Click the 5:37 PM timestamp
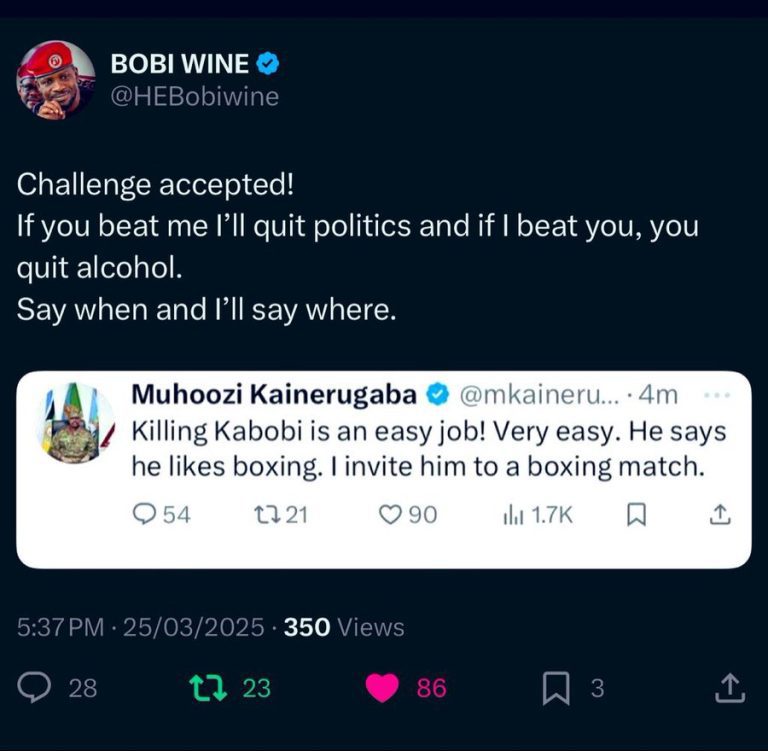This screenshot has width=768, height=751. coord(61,627)
